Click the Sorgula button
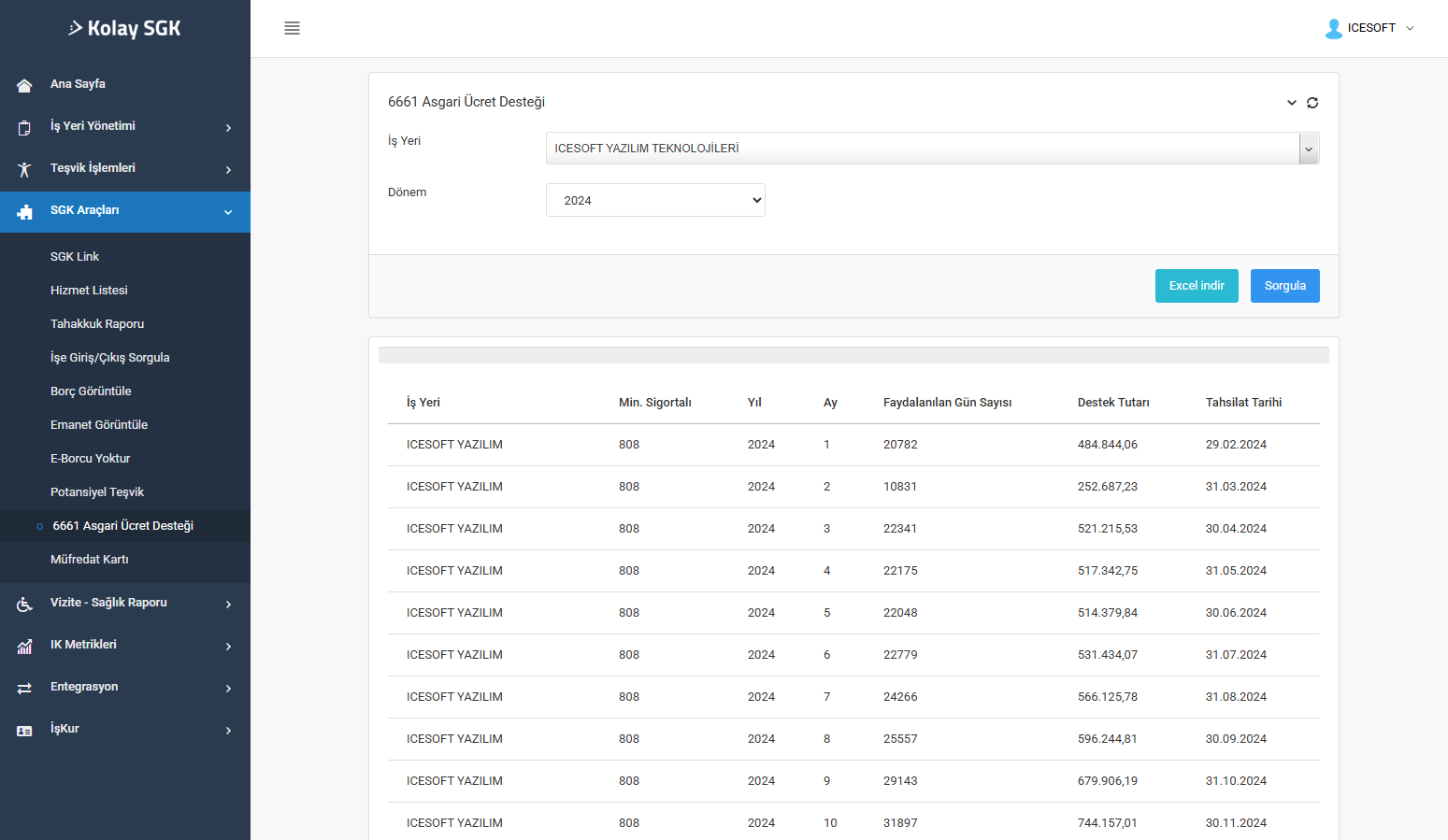 click(x=1285, y=286)
